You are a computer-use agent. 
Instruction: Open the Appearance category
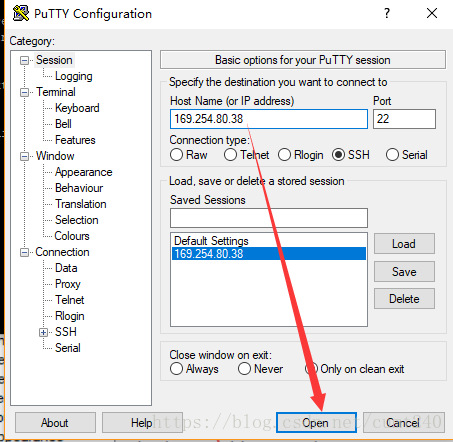83,172
